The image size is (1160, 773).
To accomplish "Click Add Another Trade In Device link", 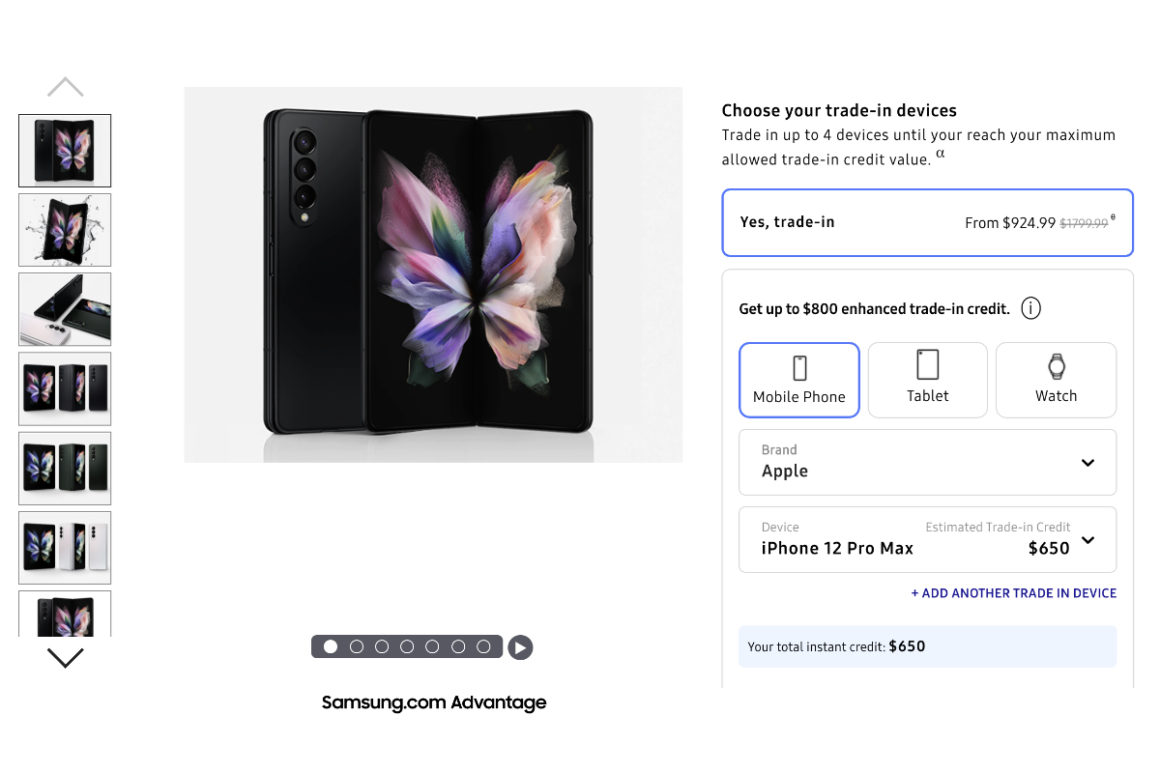I will coord(1013,593).
